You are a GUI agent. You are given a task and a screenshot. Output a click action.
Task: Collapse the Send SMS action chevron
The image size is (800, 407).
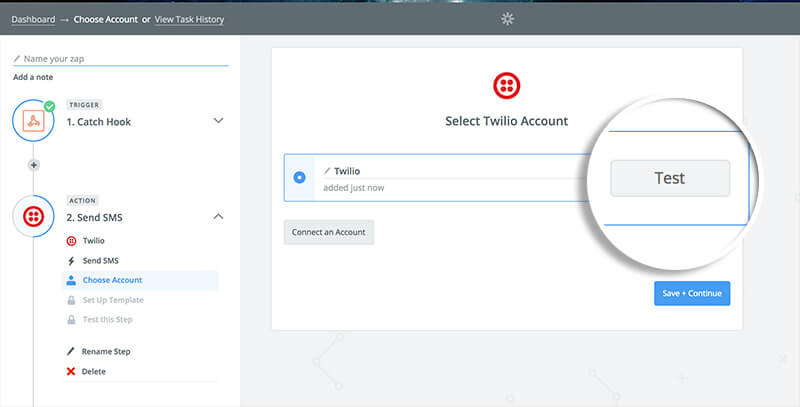[218, 216]
